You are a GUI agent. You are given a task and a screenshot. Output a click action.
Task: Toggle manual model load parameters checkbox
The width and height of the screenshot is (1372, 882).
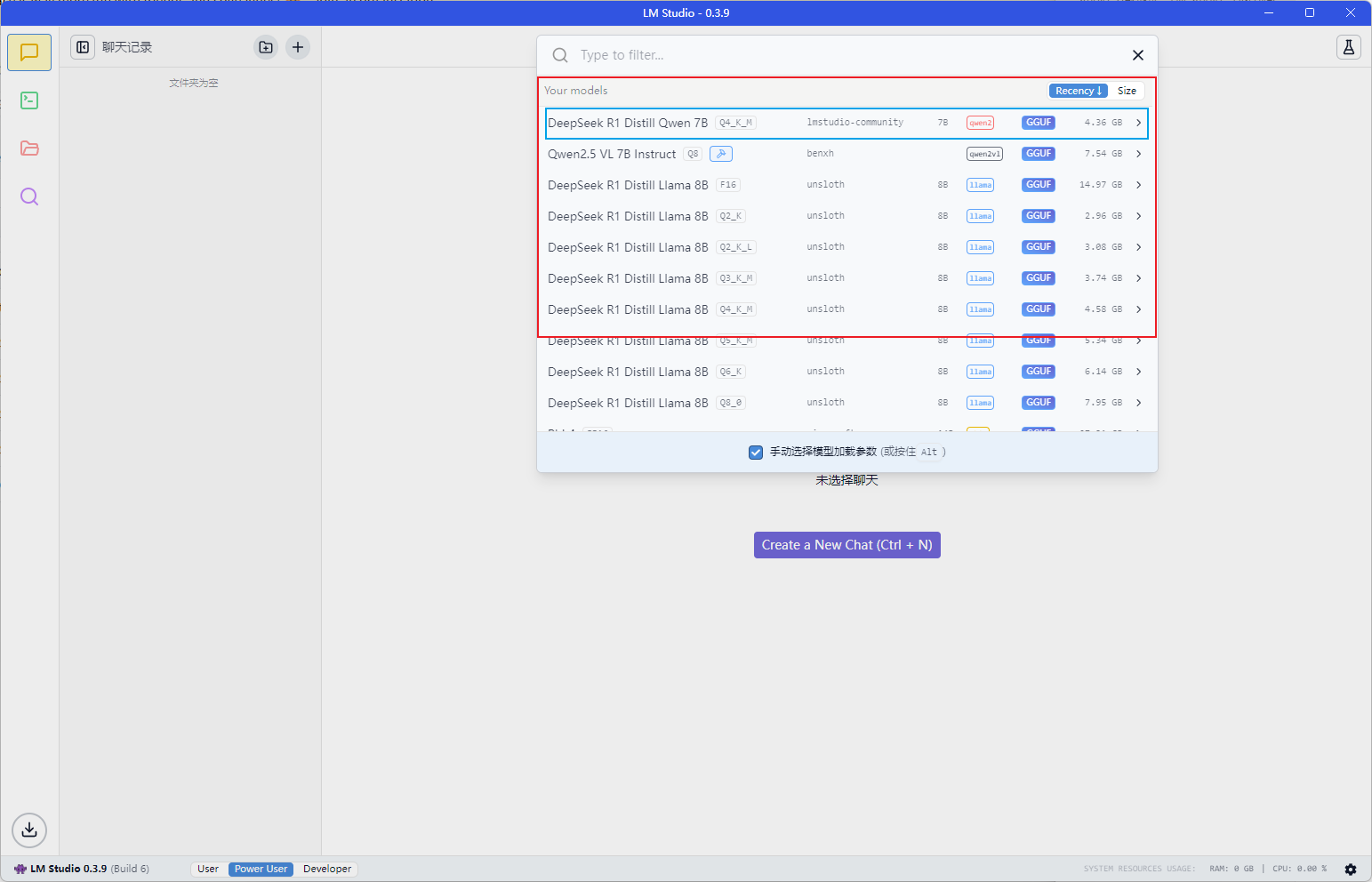point(756,452)
